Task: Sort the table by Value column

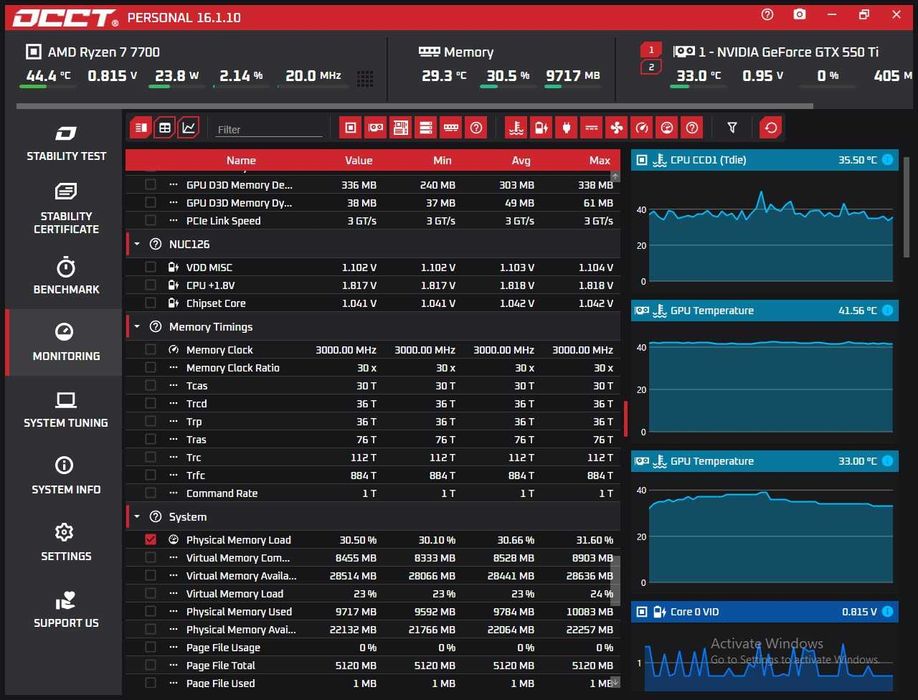Action: click(x=358, y=160)
